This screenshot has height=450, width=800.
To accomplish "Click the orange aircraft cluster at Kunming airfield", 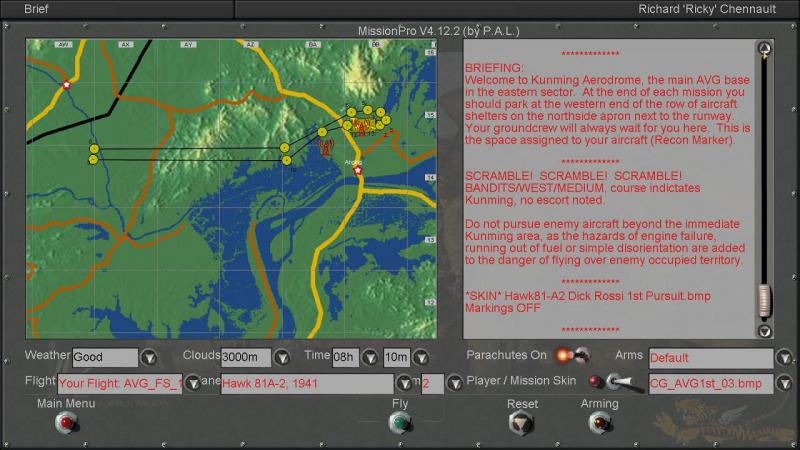I will [362, 126].
